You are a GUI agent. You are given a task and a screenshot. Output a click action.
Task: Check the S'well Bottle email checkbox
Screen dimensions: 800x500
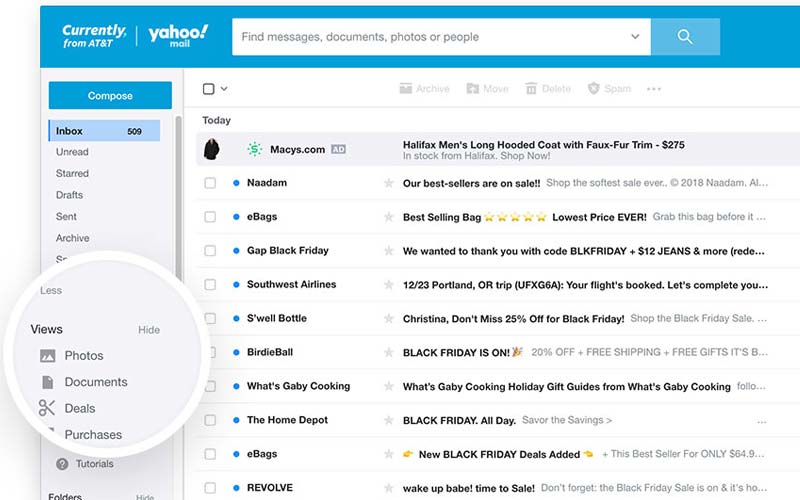210,318
